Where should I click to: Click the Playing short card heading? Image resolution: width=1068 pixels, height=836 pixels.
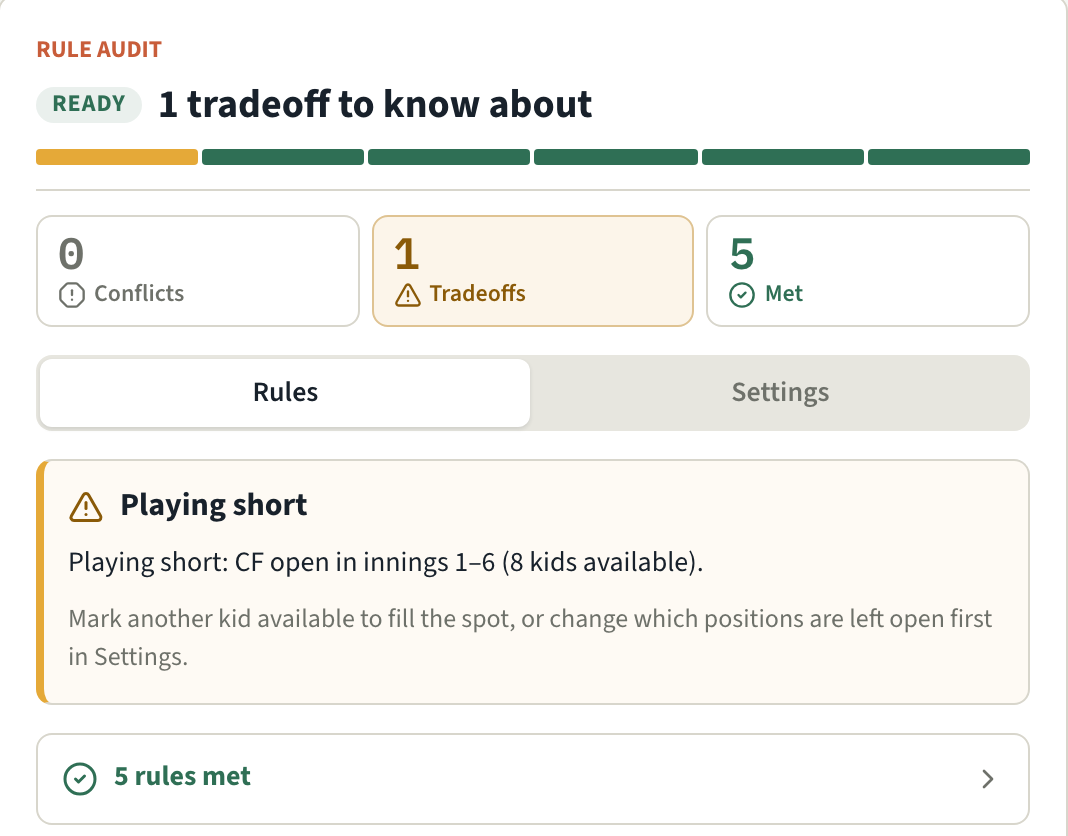(x=214, y=505)
